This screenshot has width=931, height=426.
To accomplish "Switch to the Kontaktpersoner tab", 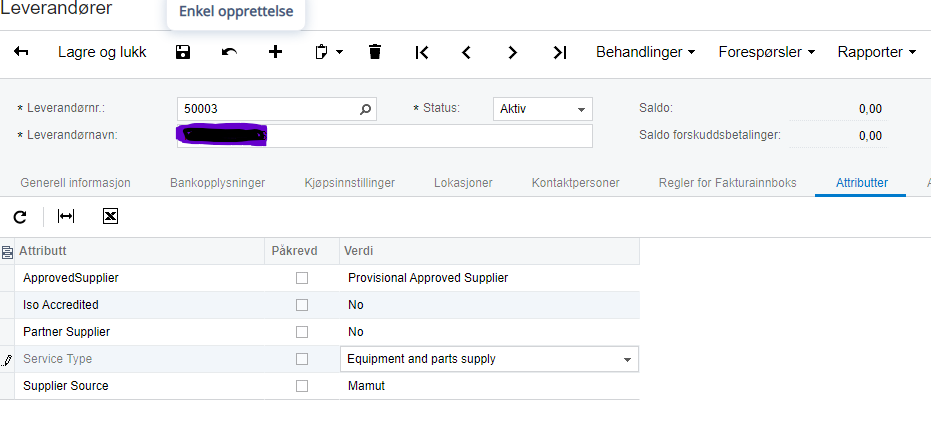I will coord(575,183).
